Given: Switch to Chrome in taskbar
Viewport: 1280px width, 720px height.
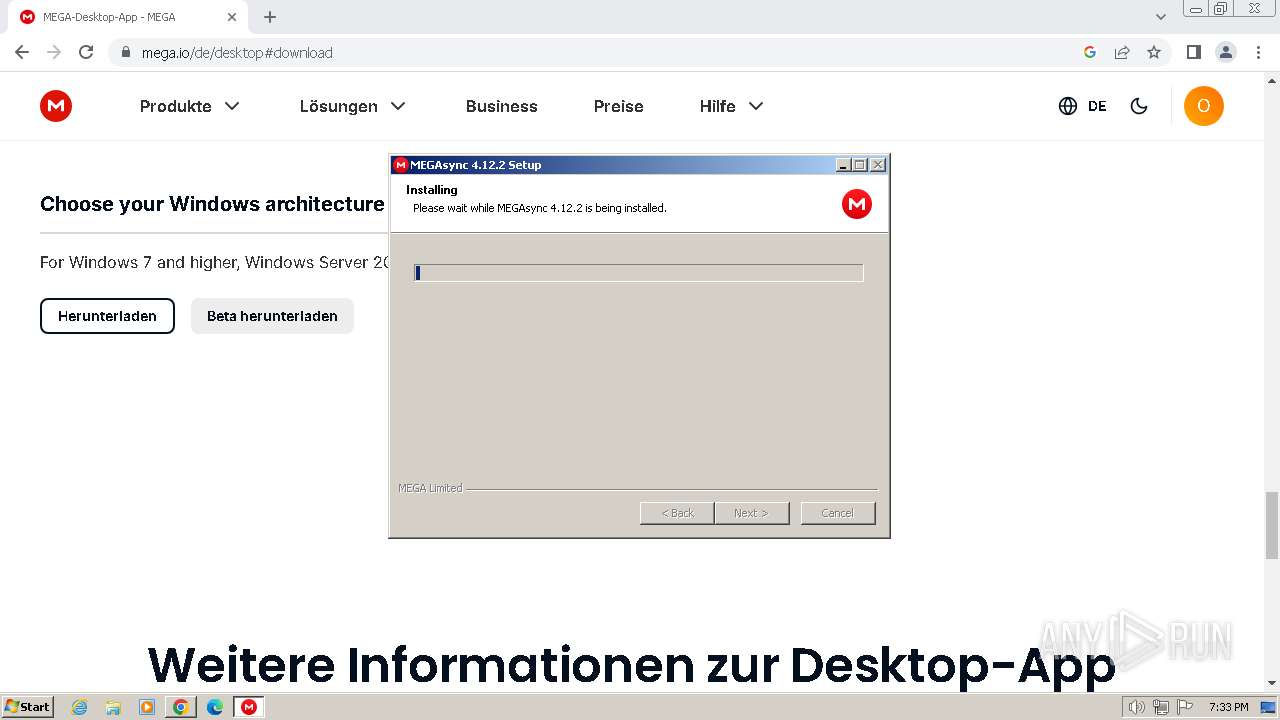Looking at the screenshot, I should point(181,707).
